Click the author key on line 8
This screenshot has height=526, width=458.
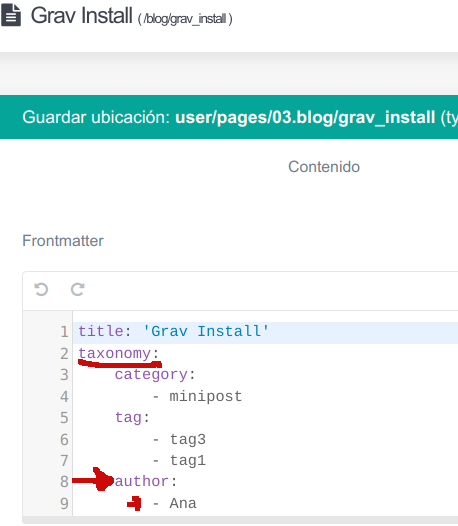click(142, 482)
